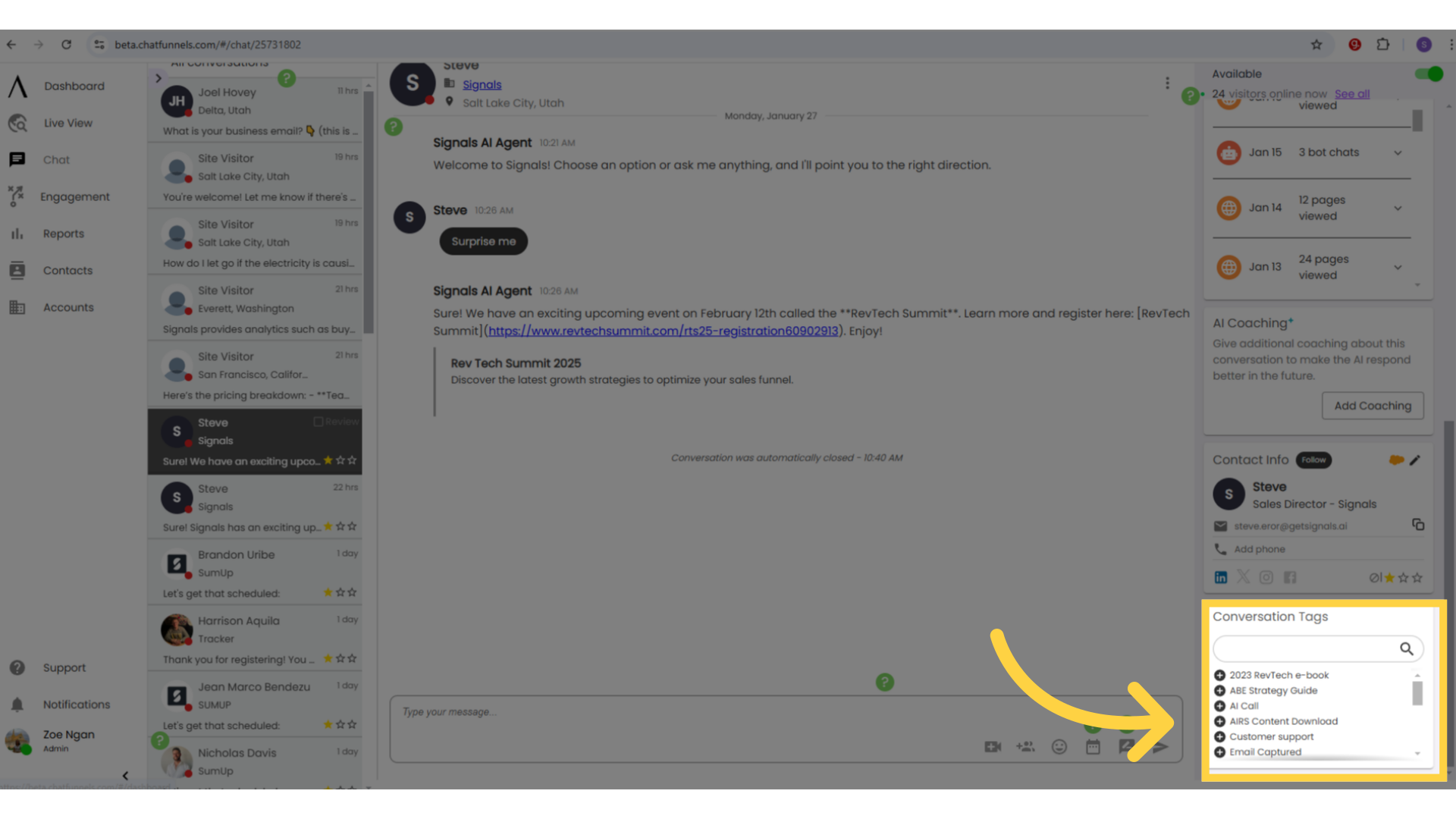Click Add phone field
Screen dimensions: 1456x819
click(x=1259, y=549)
